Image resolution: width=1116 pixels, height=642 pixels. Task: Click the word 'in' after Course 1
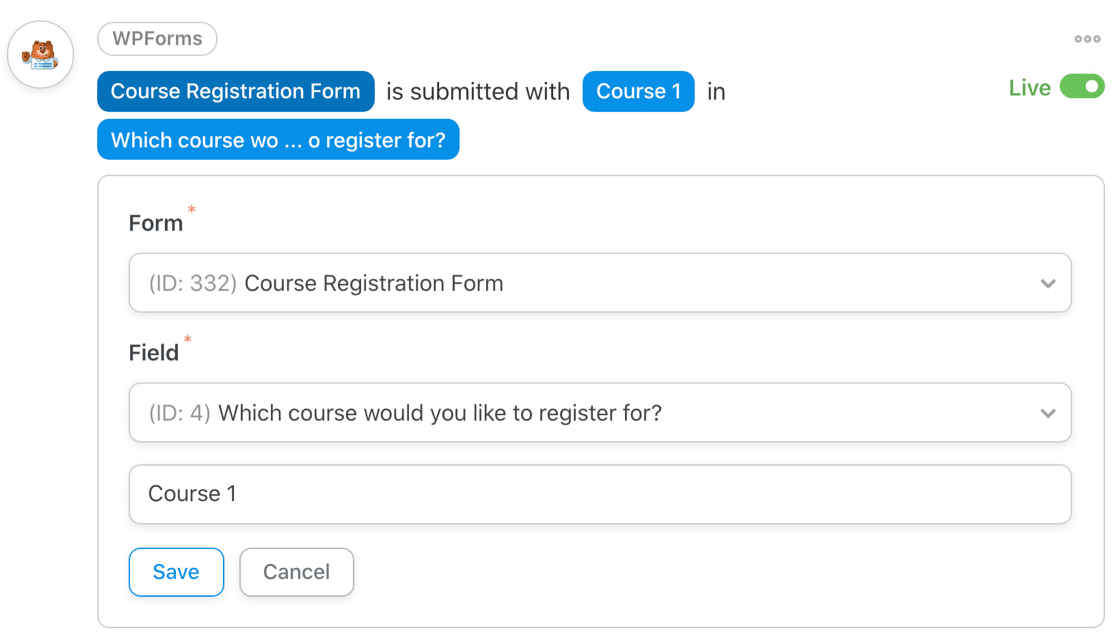point(716,92)
